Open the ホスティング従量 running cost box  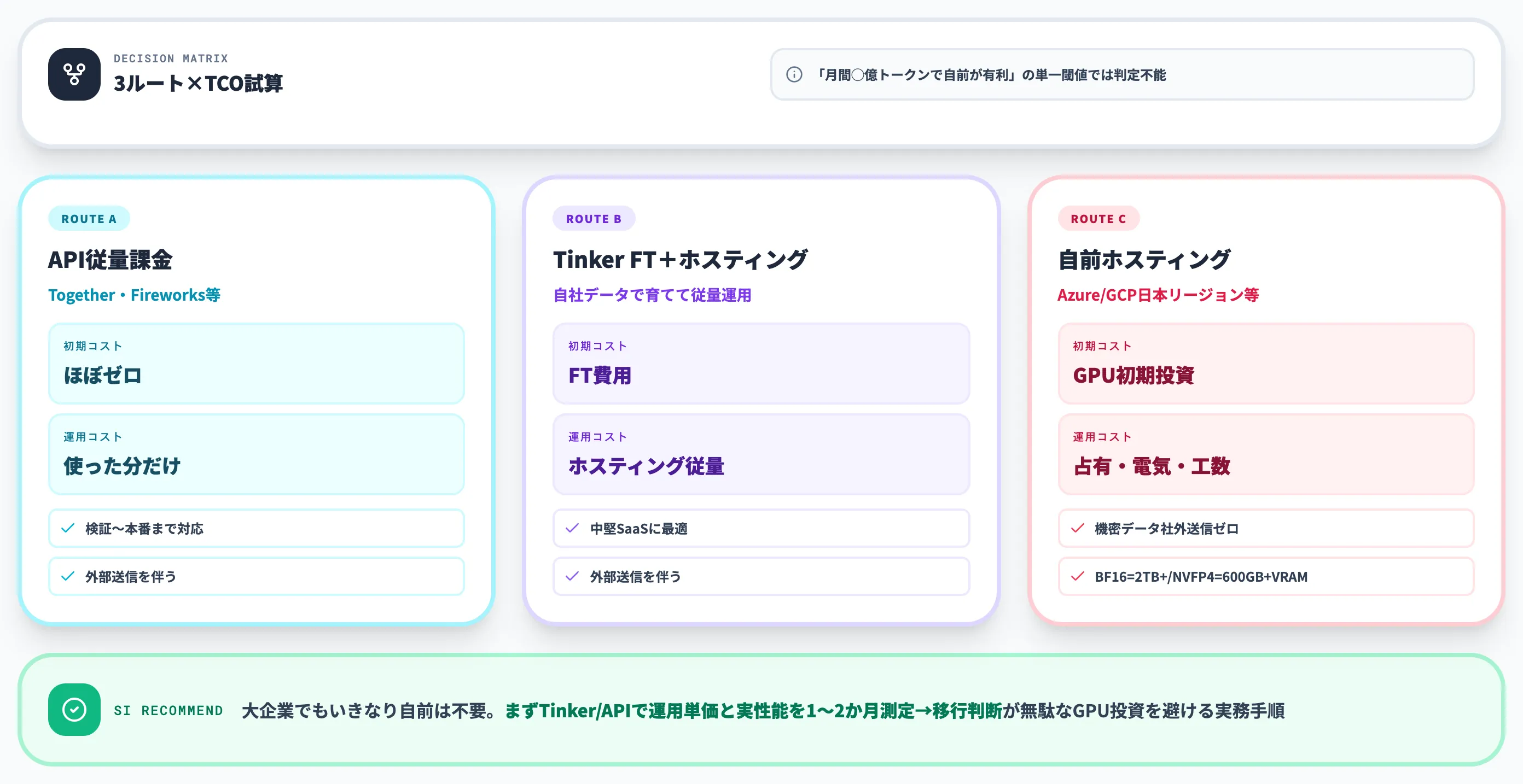[x=761, y=454]
